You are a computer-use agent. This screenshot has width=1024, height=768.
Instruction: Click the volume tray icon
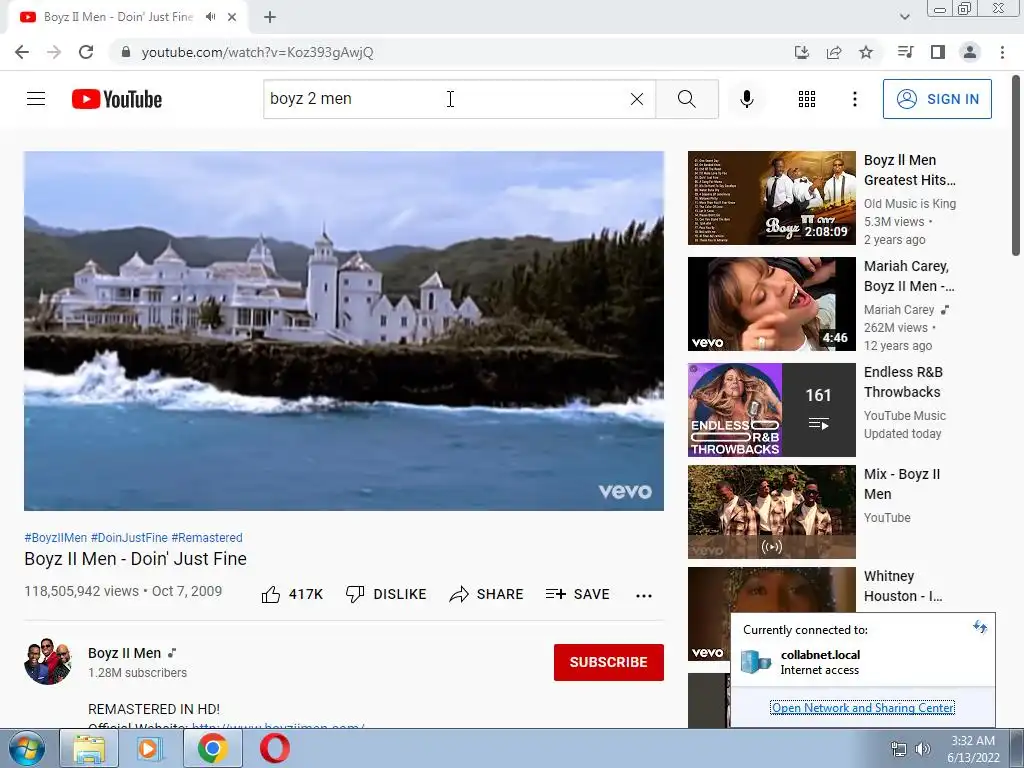point(923,748)
